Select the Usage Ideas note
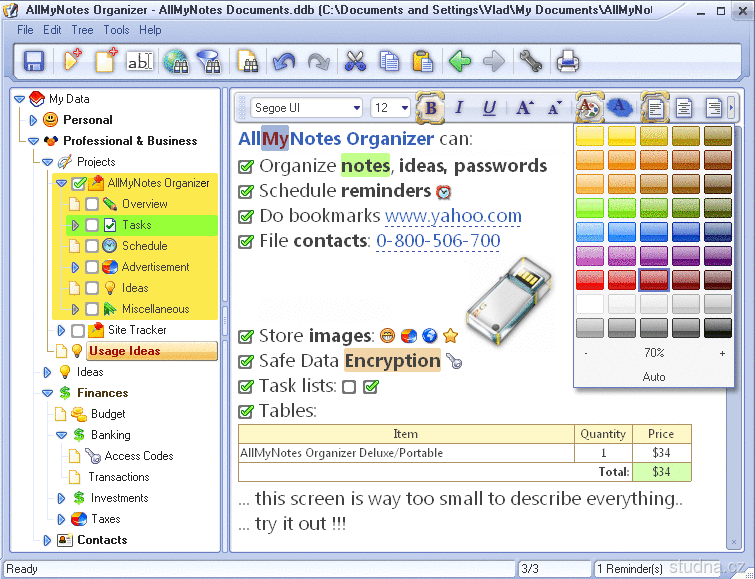 tap(152, 351)
